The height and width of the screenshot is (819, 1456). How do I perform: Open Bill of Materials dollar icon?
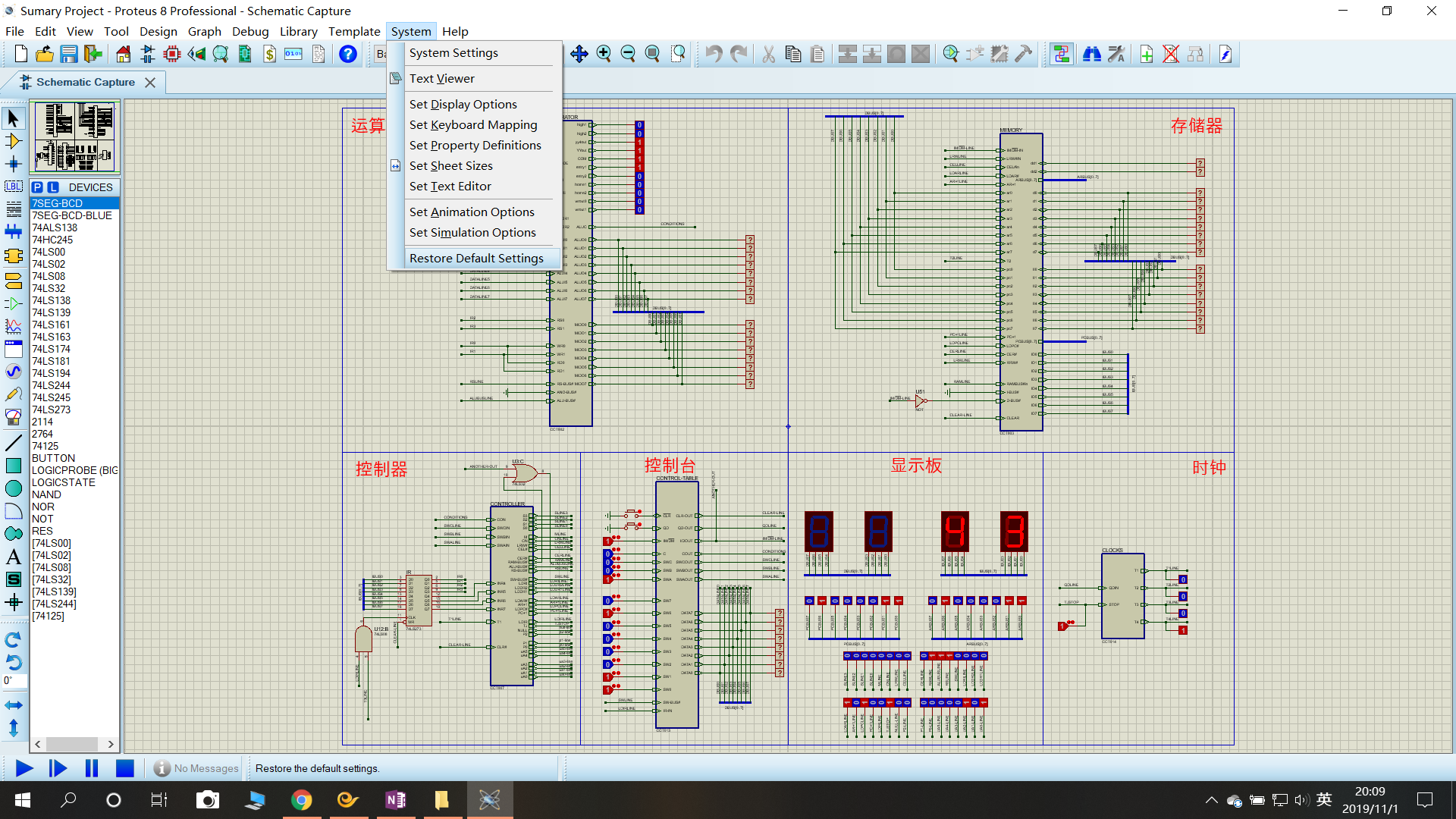coord(269,54)
